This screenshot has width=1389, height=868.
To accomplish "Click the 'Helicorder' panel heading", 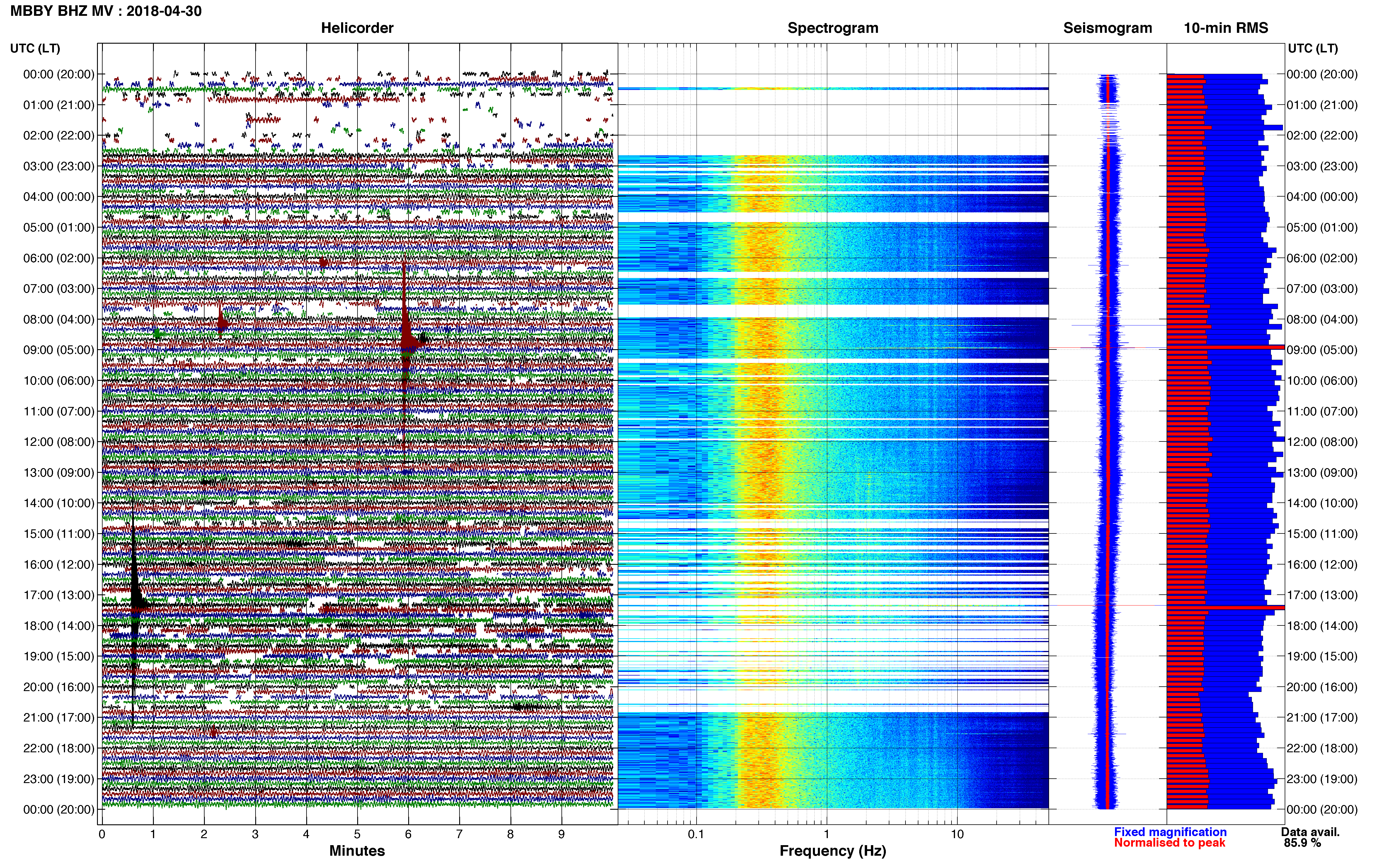I will pyautogui.click(x=357, y=28).
